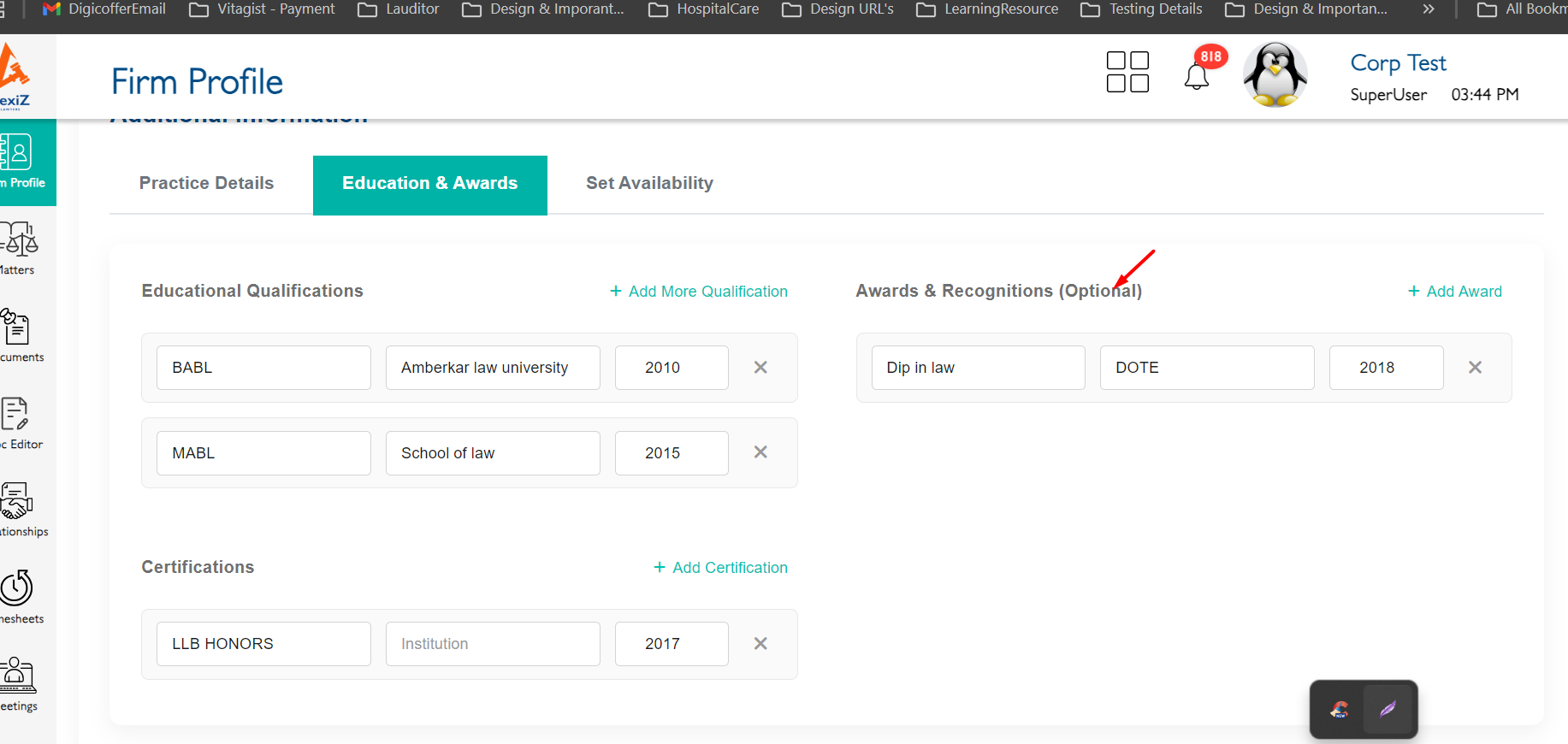
Task: Click the penguin profile avatar
Action: coord(1275,74)
